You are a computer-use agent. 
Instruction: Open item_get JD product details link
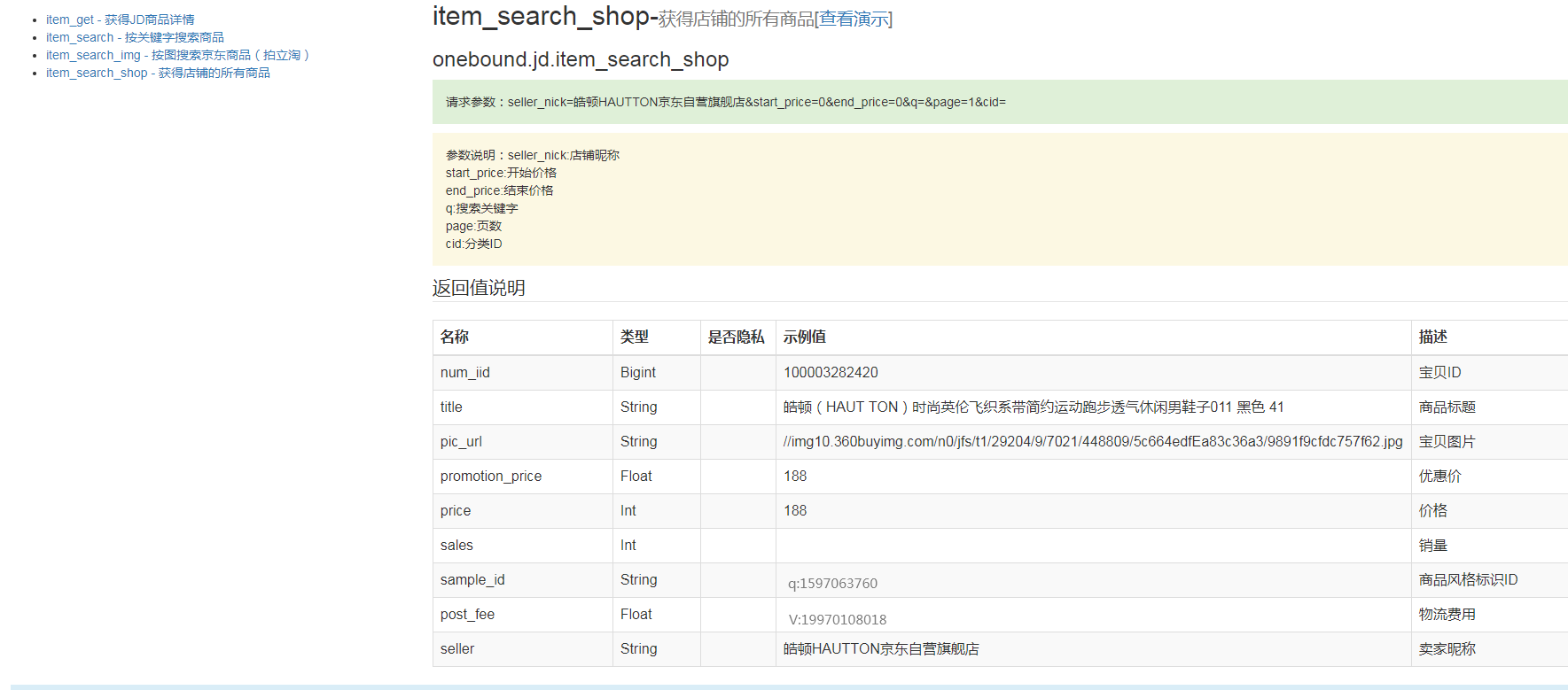pos(121,19)
